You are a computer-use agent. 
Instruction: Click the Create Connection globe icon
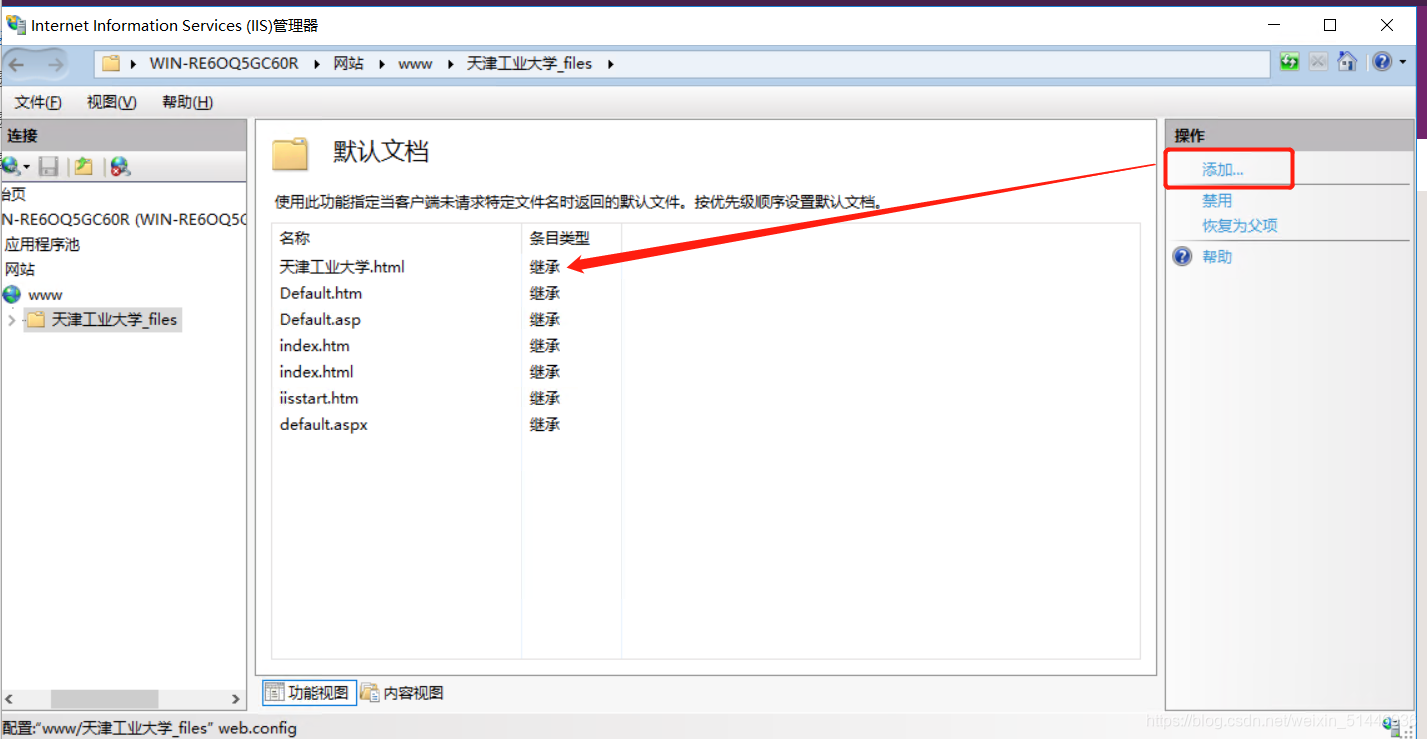[11, 166]
